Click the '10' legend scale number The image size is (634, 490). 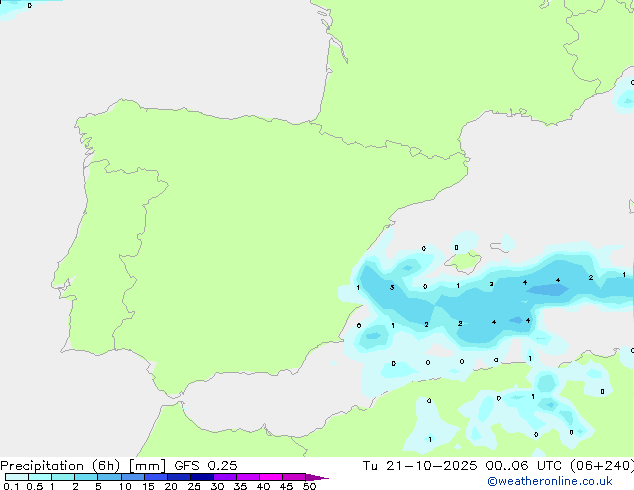(x=125, y=486)
